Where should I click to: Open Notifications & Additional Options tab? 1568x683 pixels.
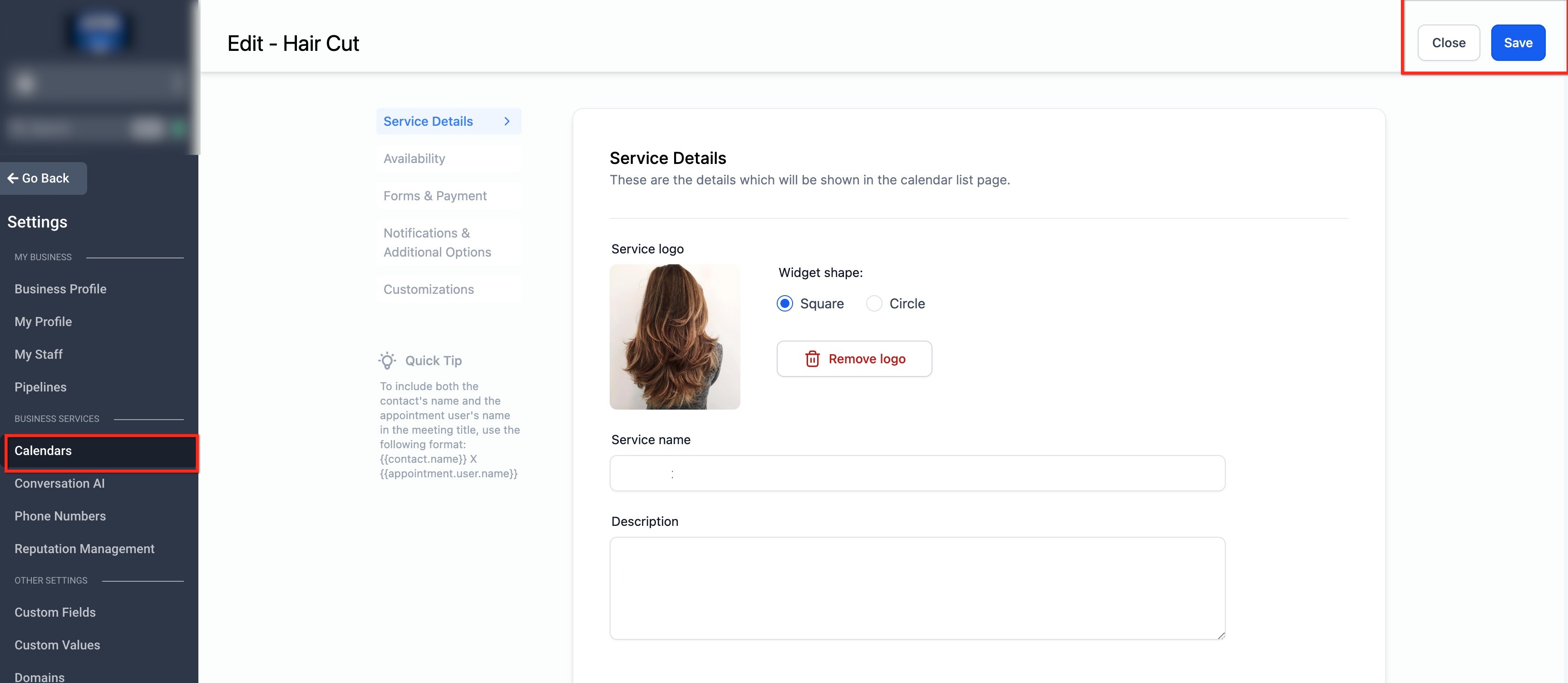pos(437,243)
